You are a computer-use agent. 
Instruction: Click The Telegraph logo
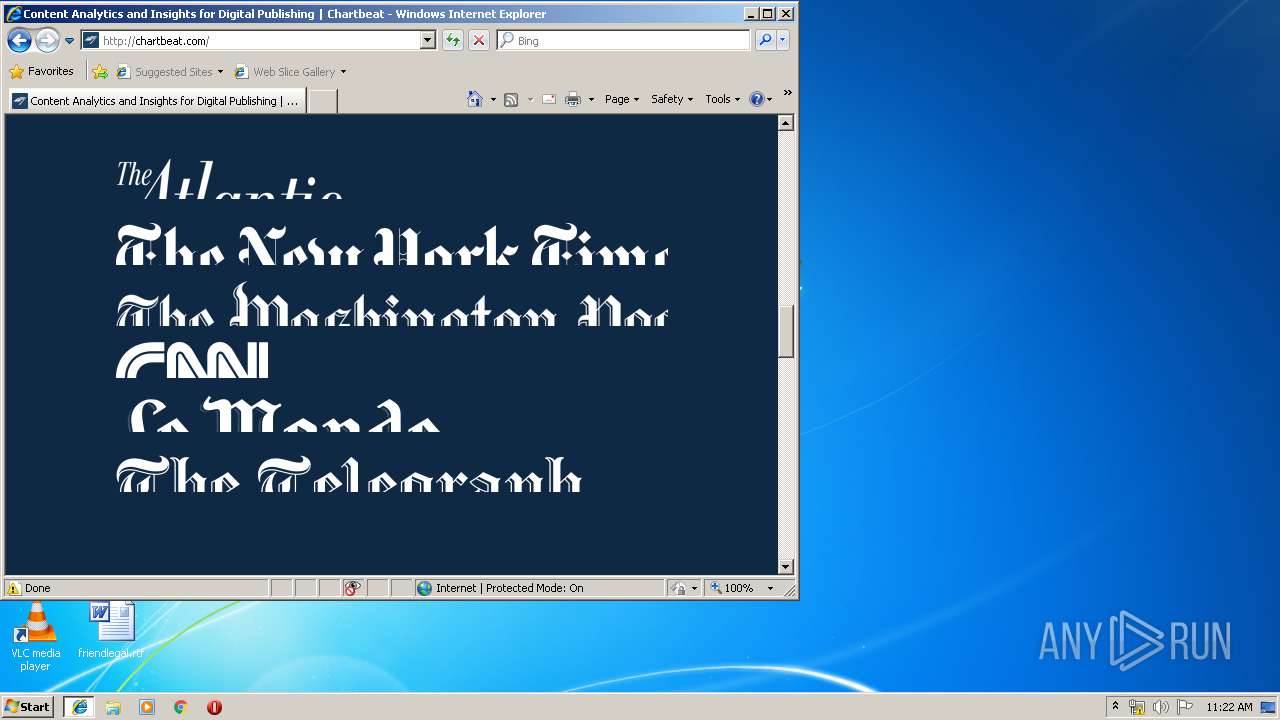pos(349,475)
